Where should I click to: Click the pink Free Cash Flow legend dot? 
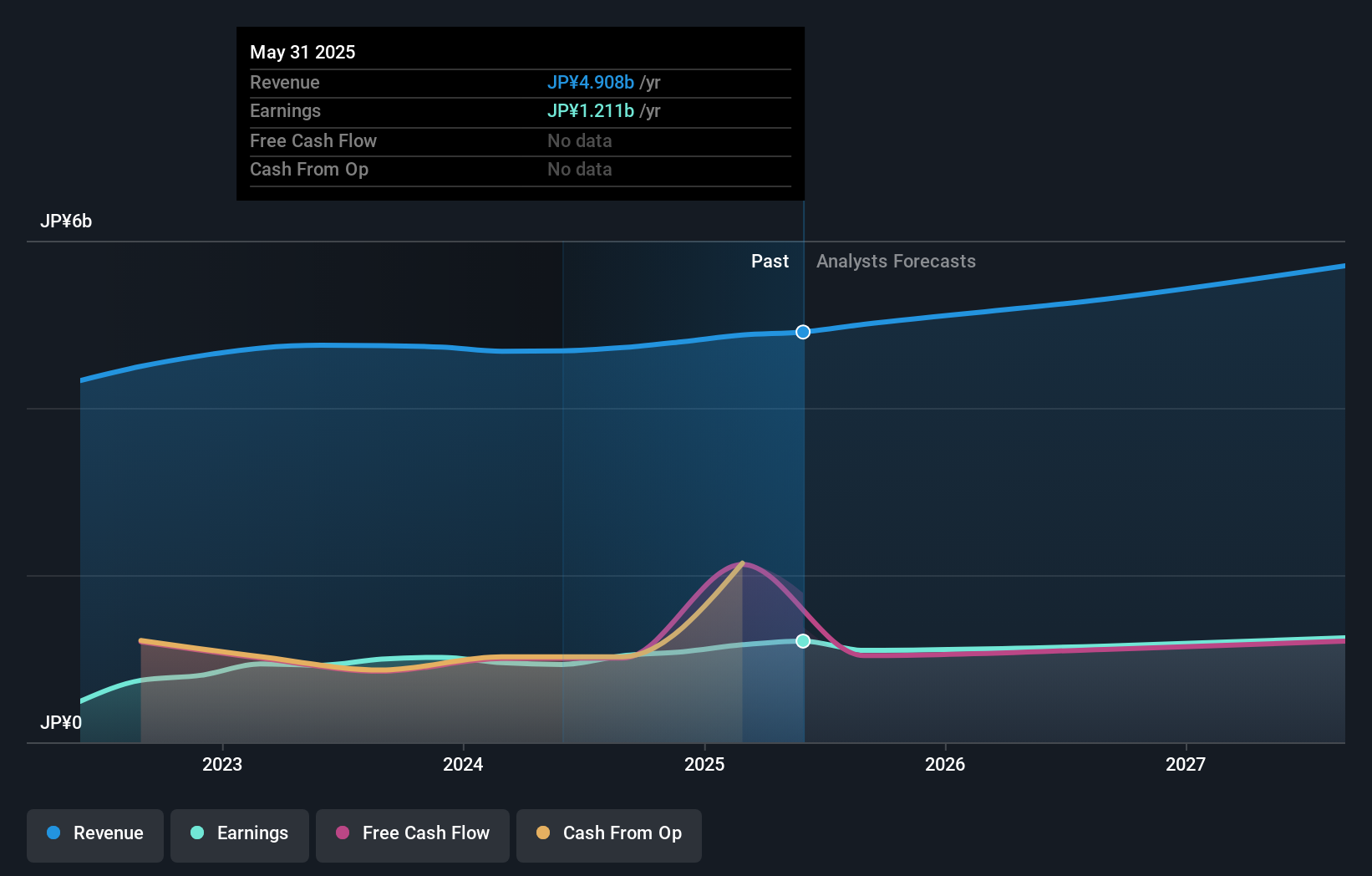(x=343, y=833)
